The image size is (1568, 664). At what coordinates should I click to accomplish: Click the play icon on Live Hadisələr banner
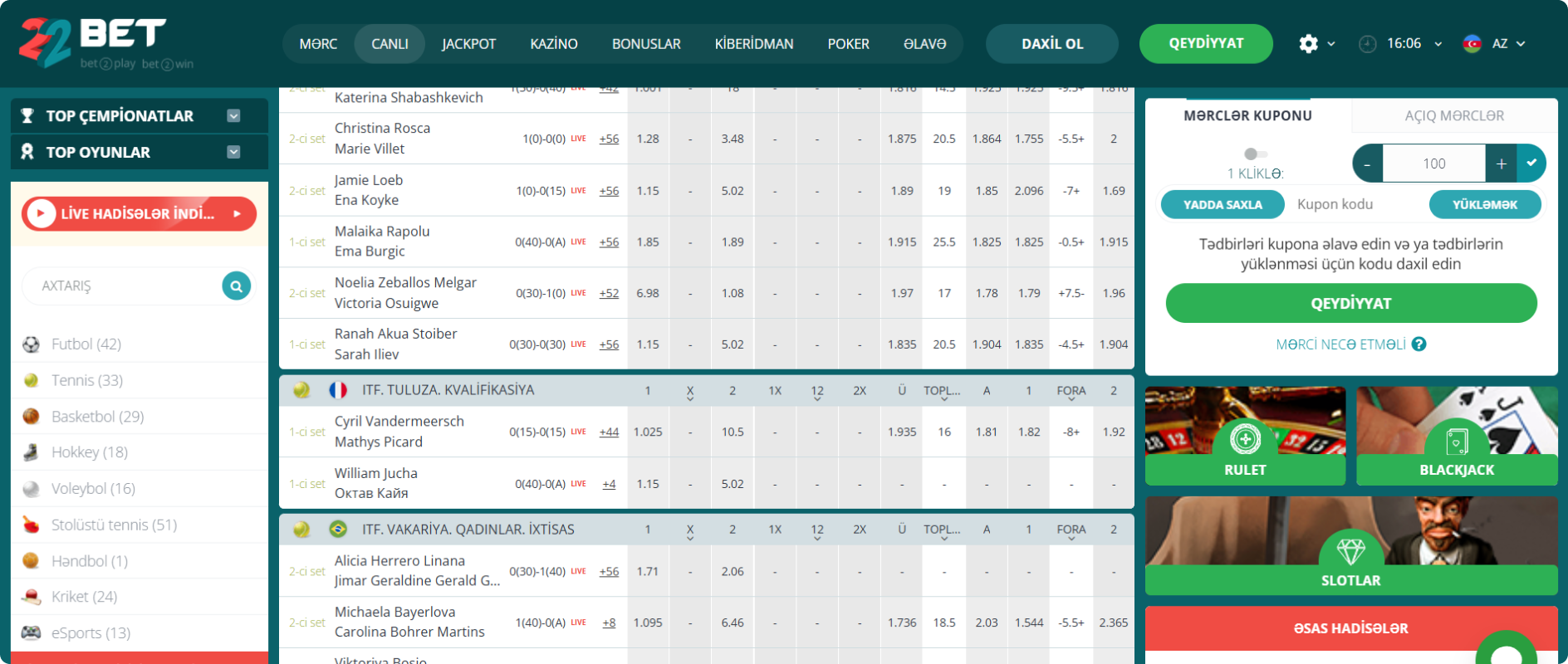pos(41,214)
